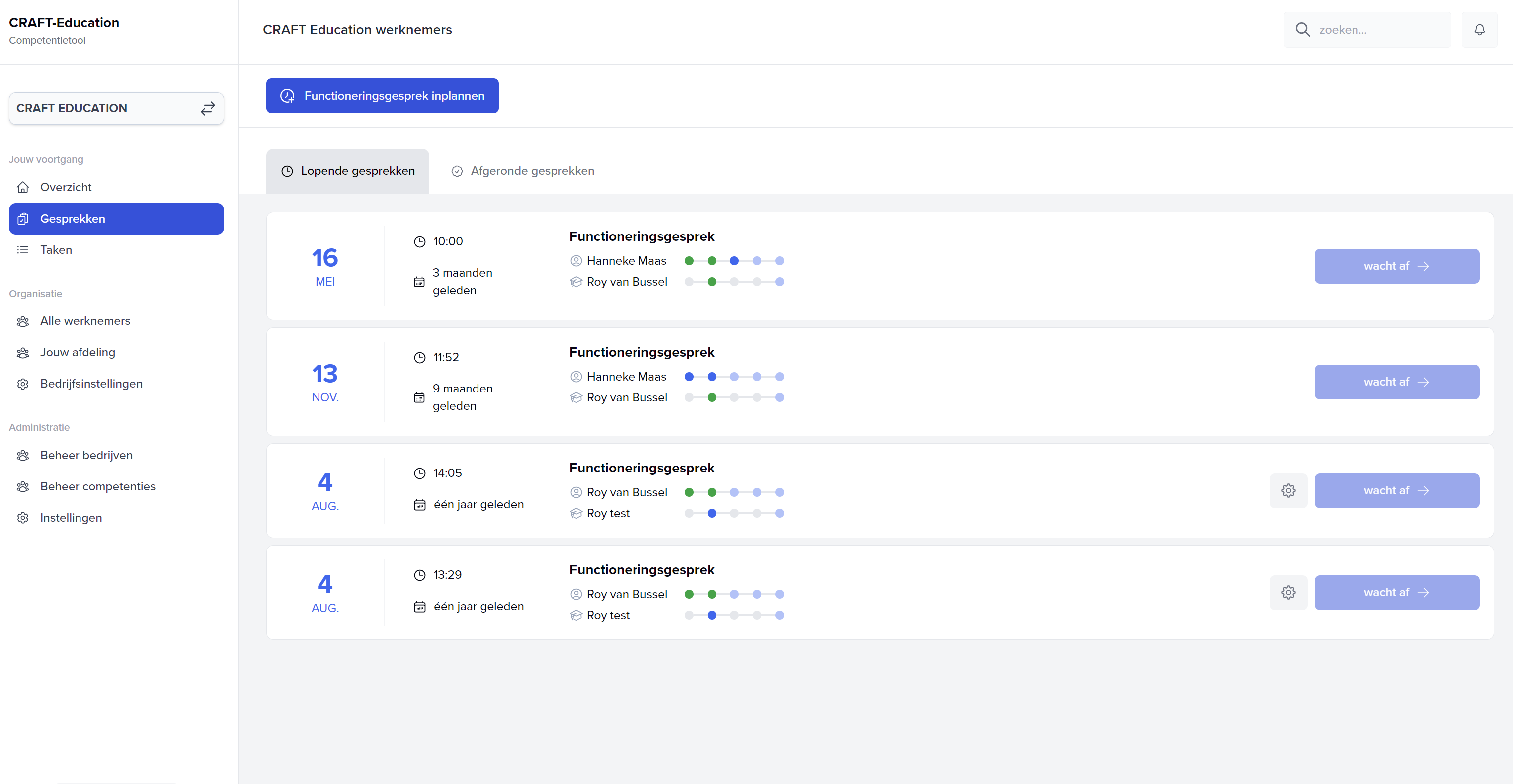Open Taken in the sidebar
This screenshot has width=1513, height=784.
pos(116,250)
